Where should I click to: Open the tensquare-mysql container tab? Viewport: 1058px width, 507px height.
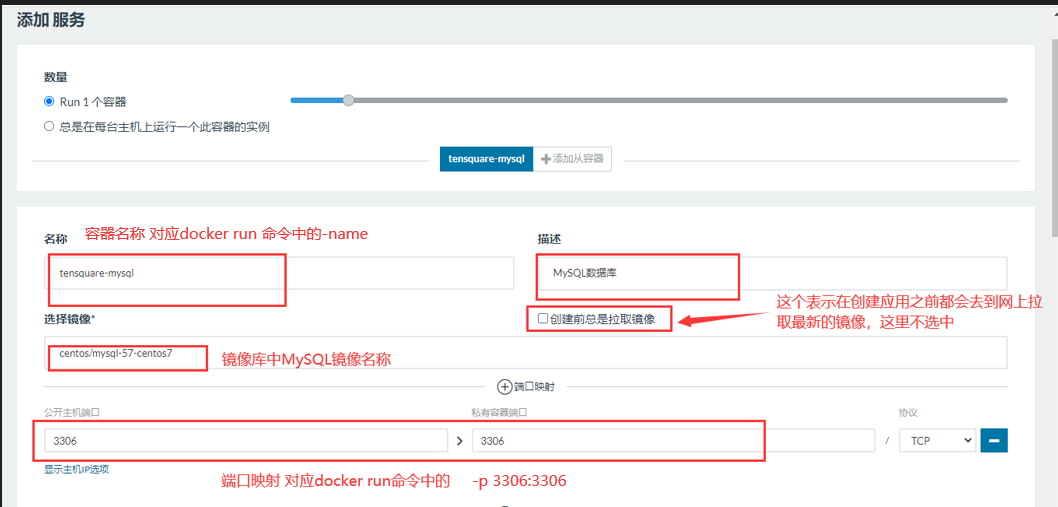click(x=486, y=159)
